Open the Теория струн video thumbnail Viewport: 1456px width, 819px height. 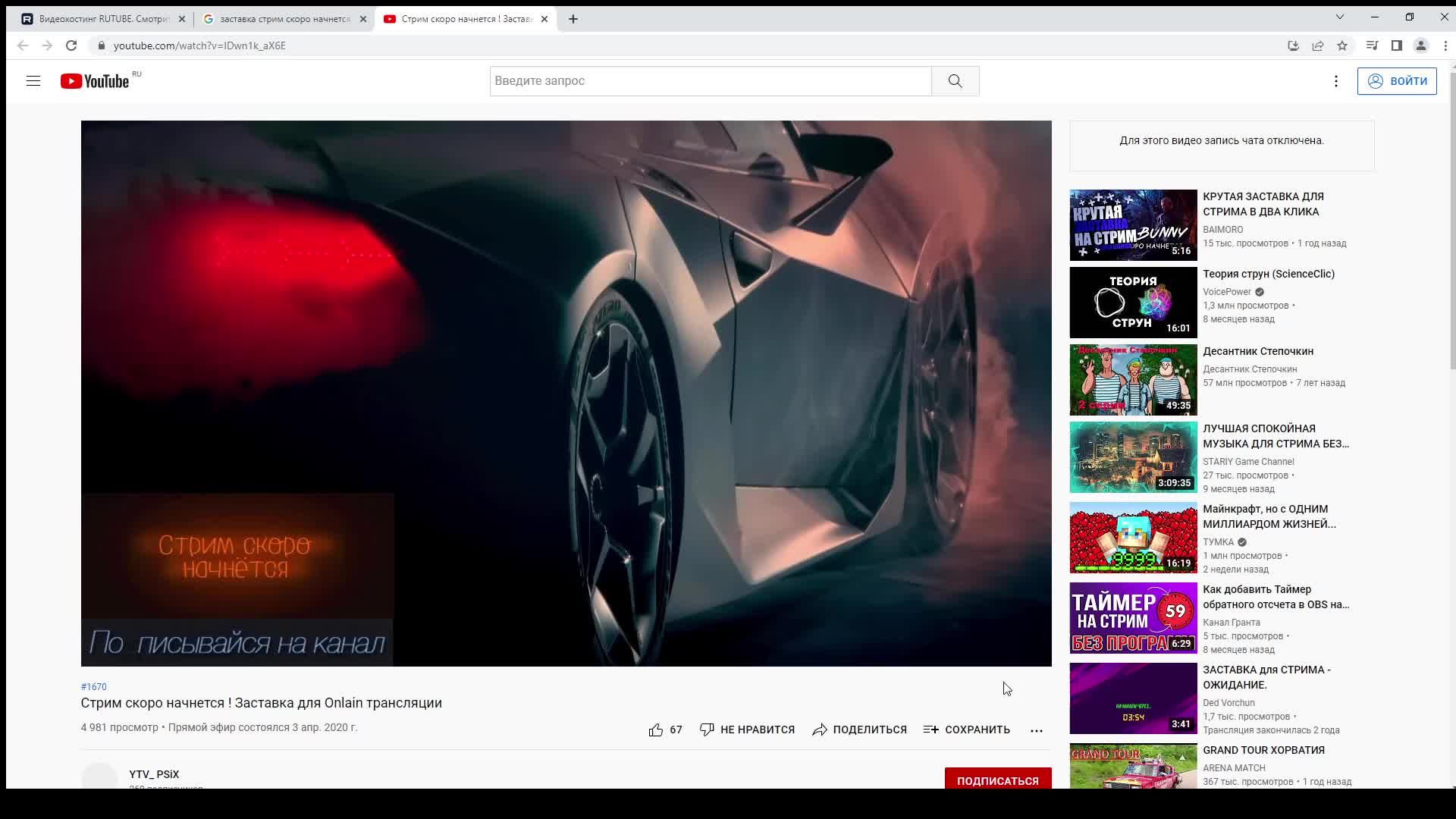[1133, 303]
